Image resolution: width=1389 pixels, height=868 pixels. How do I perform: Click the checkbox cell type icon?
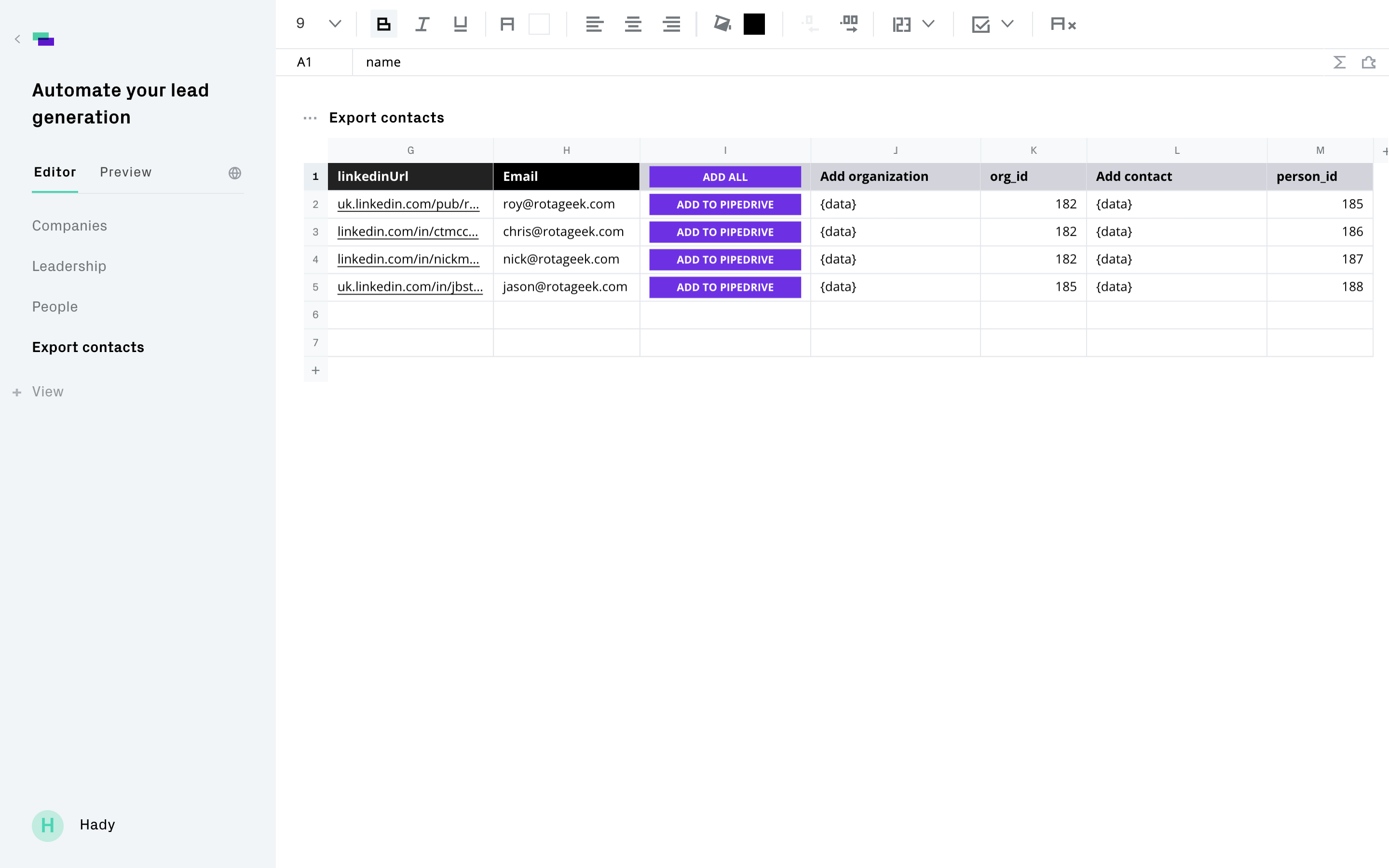coord(981,24)
